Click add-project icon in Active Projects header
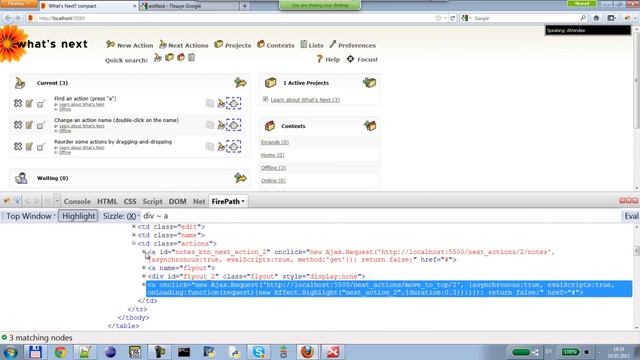This screenshot has width=640, height=360. (x=369, y=82)
